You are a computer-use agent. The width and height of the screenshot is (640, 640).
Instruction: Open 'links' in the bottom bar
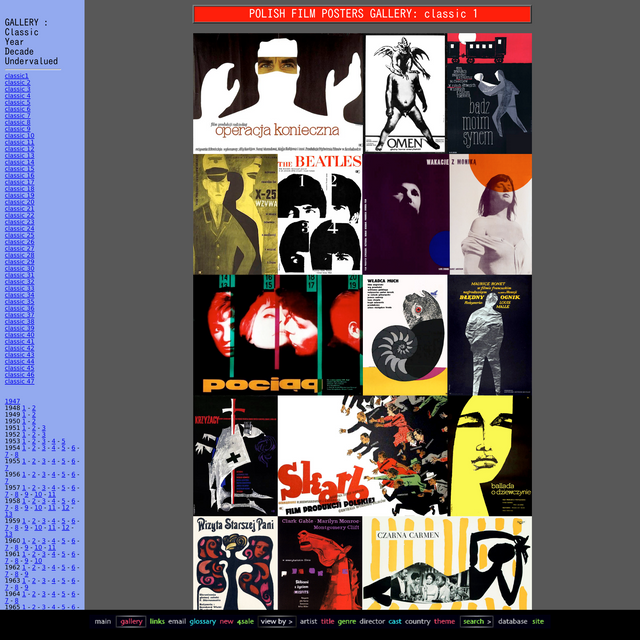tap(157, 622)
